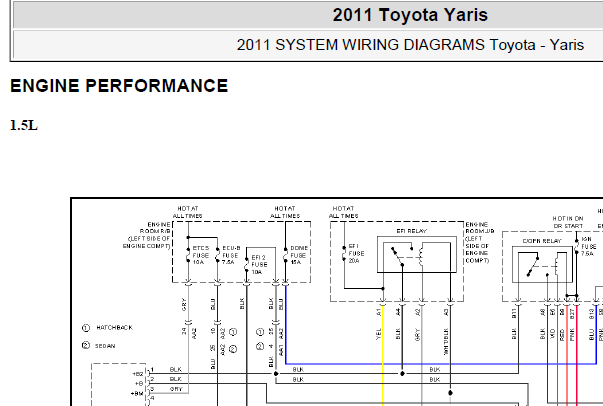This screenshot has height=406, width=603.
Task: Click the 'B11' connector pin label
Action: [x=514, y=313]
